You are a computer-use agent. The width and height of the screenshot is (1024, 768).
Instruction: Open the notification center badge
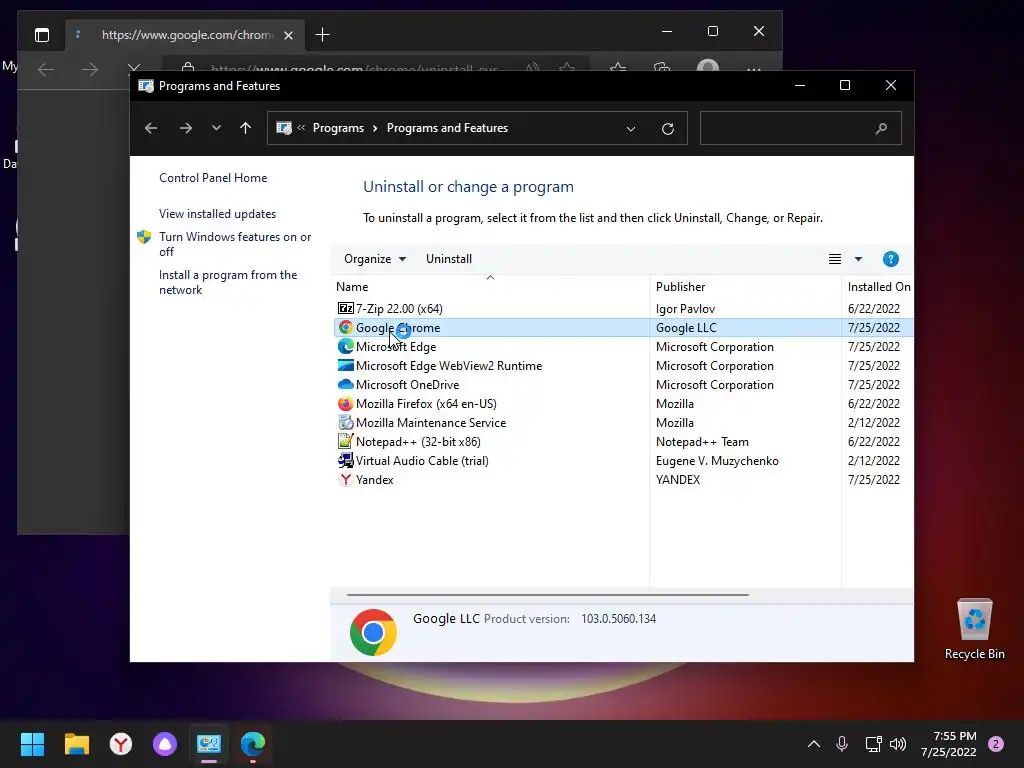click(996, 744)
